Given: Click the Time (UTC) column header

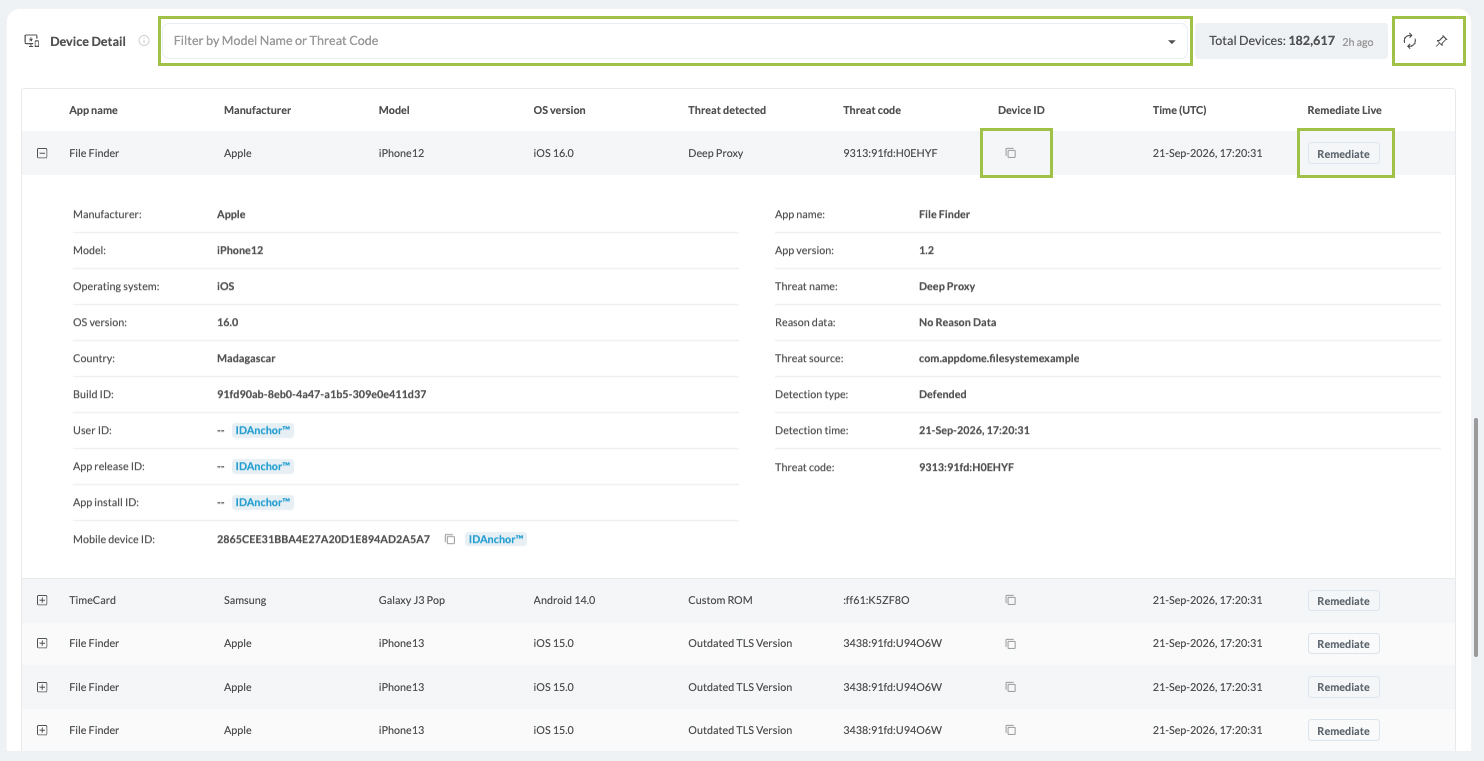Looking at the screenshot, I should (x=1180, y=110).
